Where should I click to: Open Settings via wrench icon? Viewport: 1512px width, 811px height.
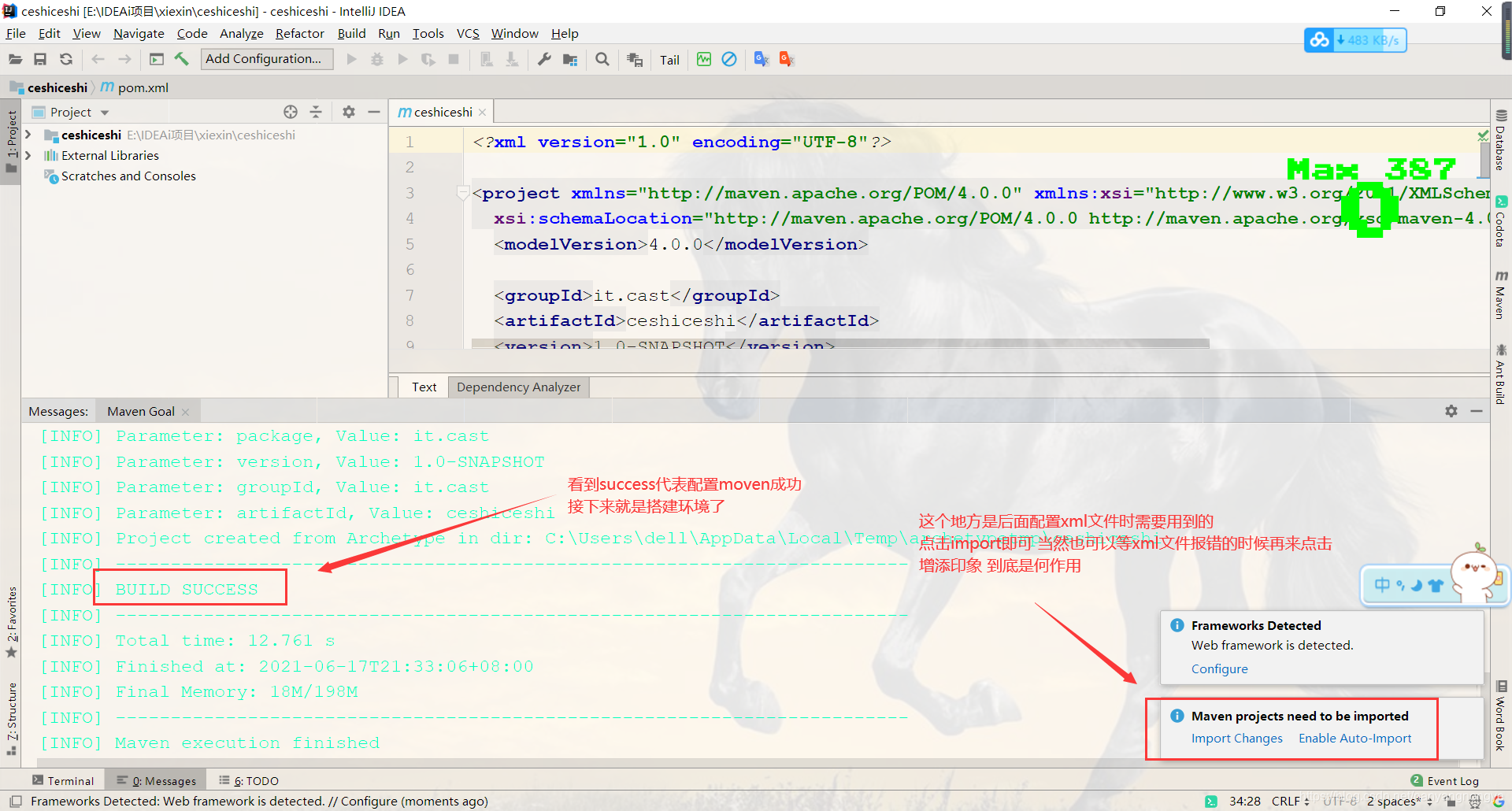tap(544, 59)
